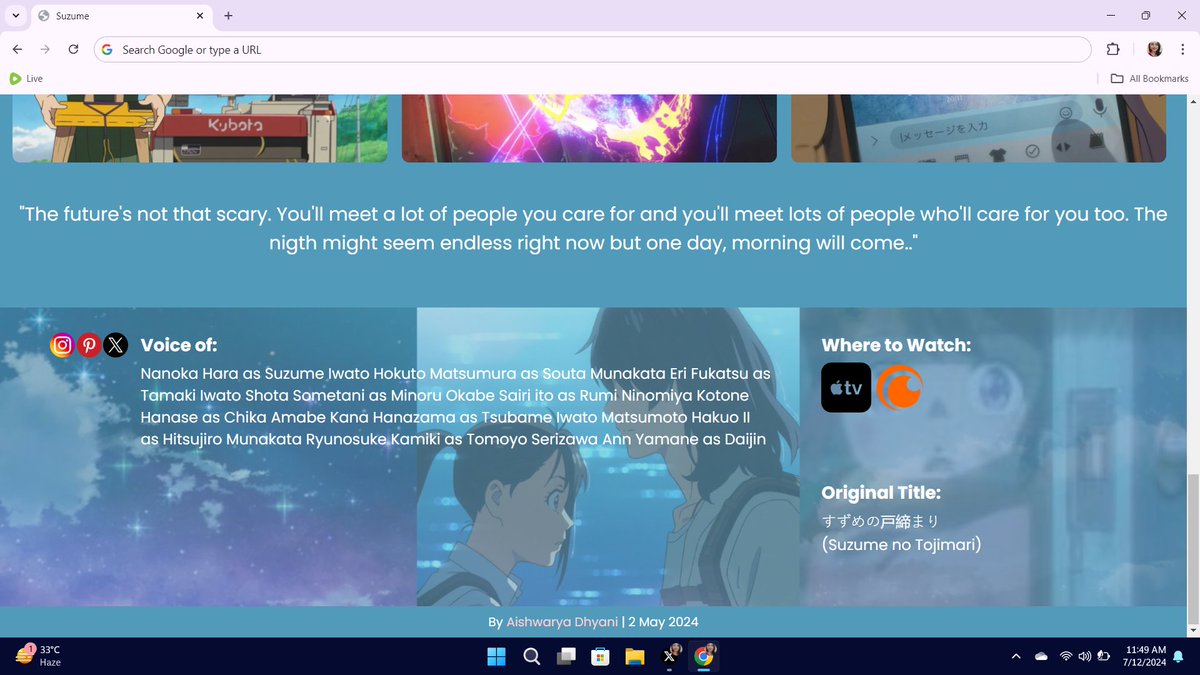Open Microsoft Store from the taskbar
The height and width of the screenshot is (675, 1200).
click(x=600, y=656)
